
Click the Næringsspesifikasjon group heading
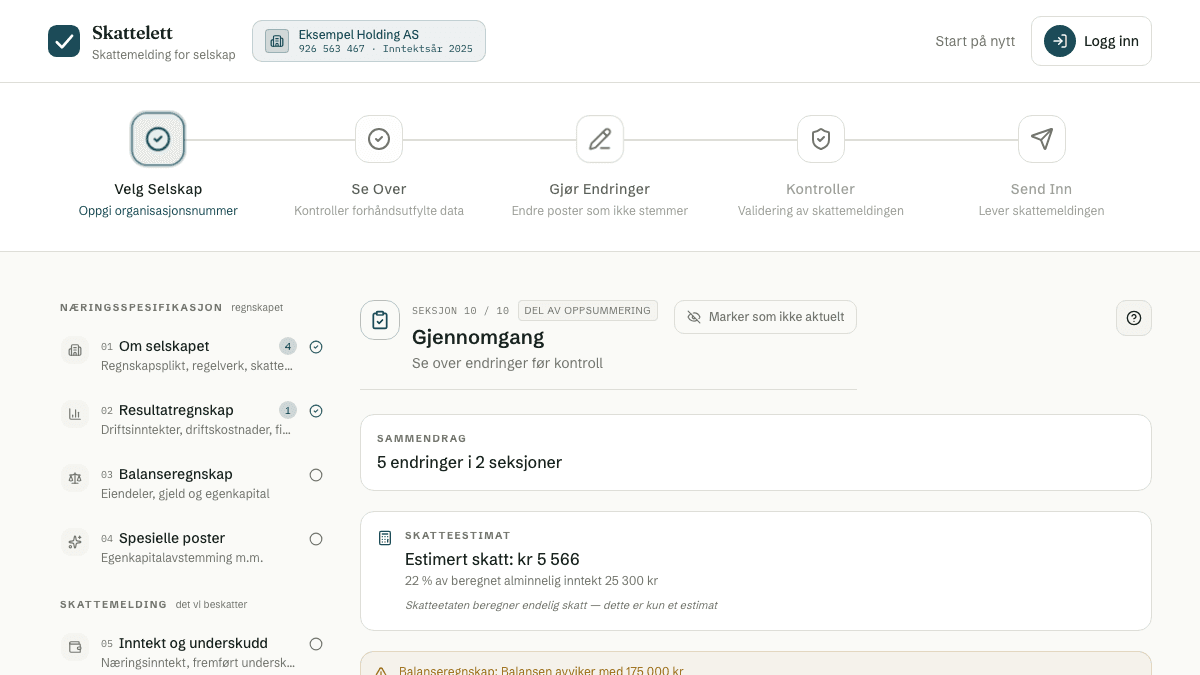coord(141,308)
